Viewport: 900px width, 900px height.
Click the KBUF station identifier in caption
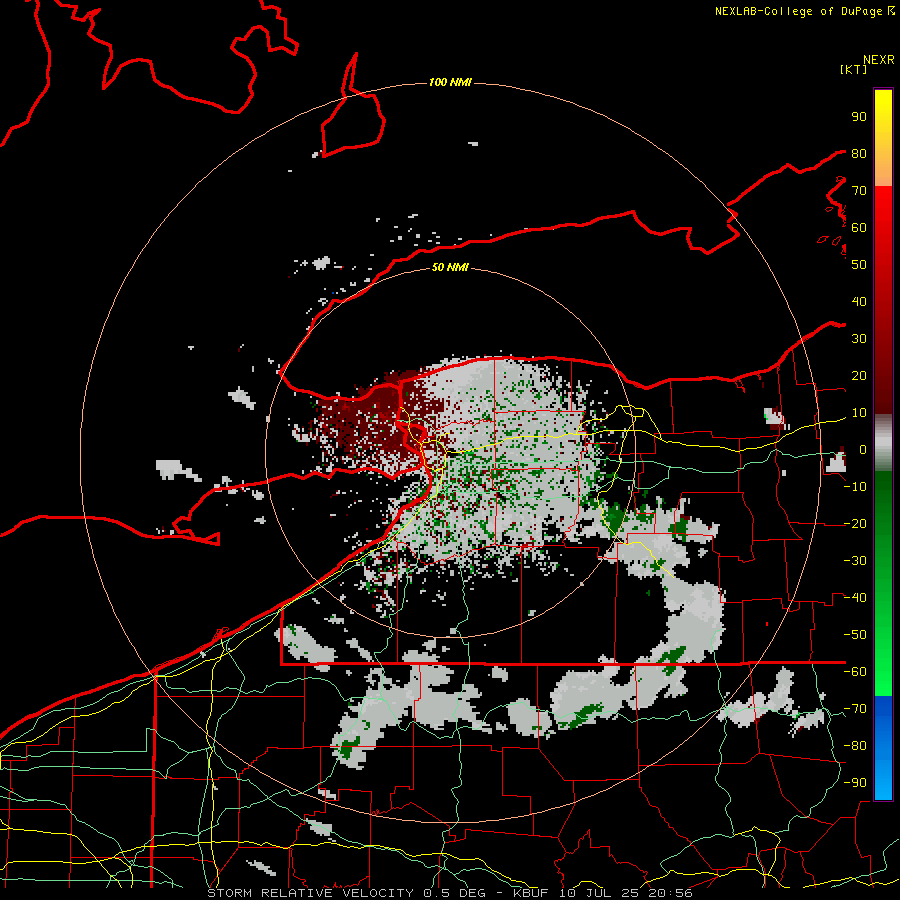coord(530,893)
